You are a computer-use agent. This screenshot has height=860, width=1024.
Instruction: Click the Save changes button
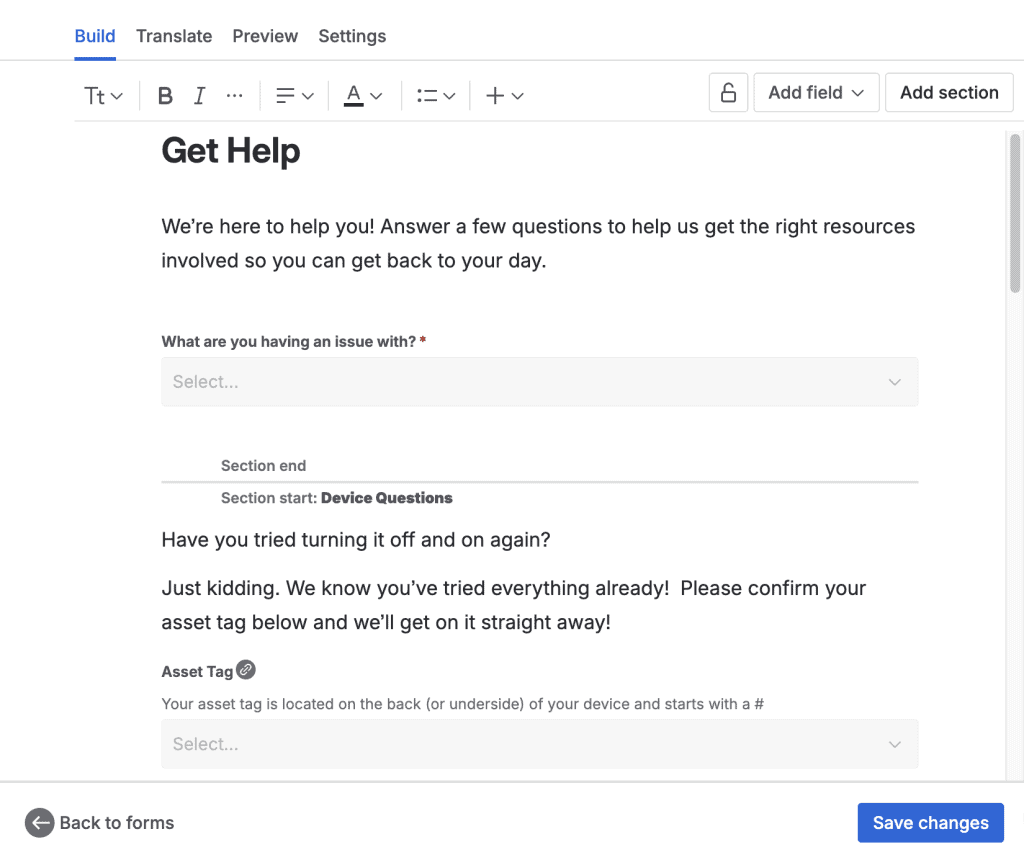tap(930, 823)
